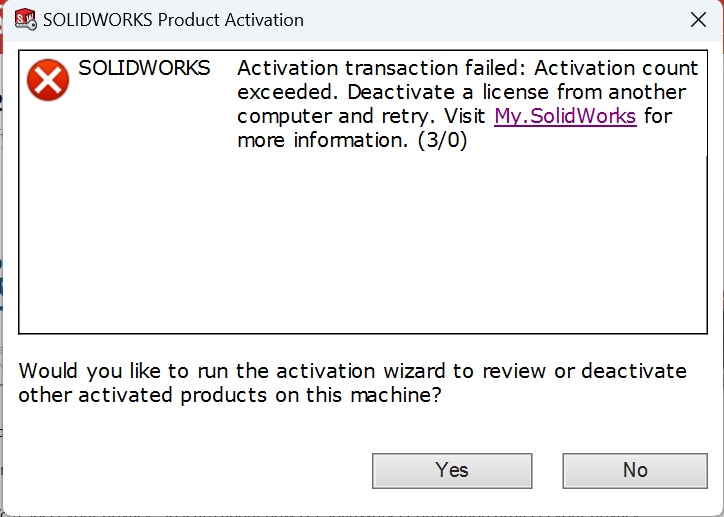Click the red error X icon

point(48,80)
